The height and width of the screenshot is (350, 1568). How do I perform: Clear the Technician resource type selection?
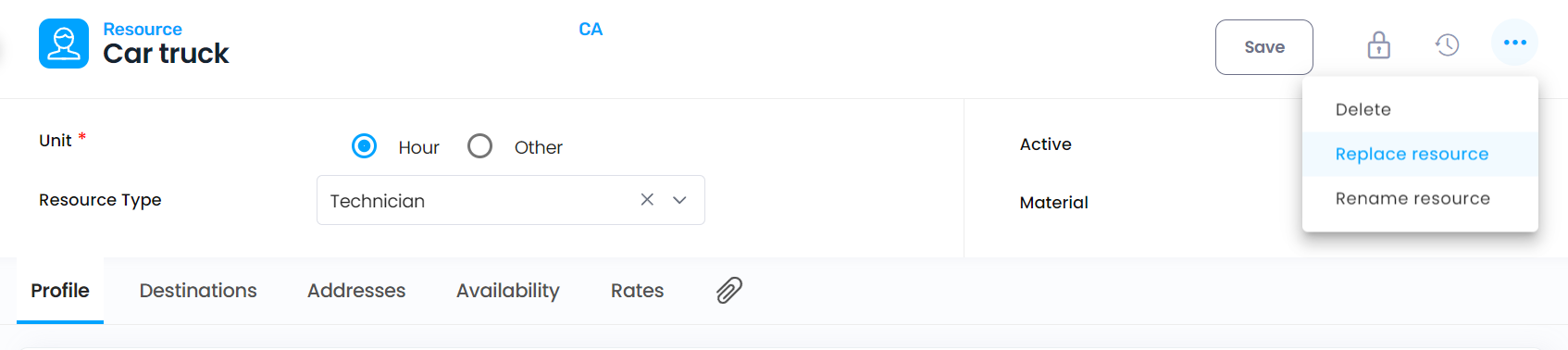647,200
